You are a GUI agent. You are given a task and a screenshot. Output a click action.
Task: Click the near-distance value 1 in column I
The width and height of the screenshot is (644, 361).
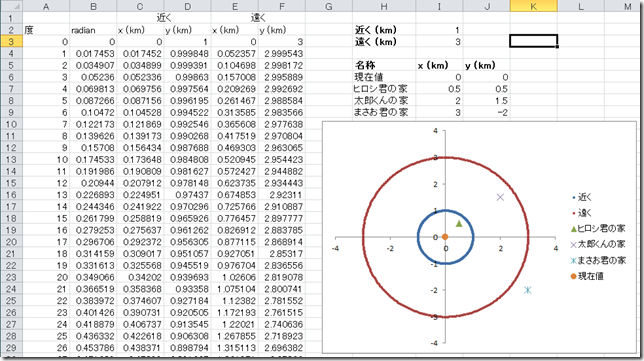(x=439, y=30)
